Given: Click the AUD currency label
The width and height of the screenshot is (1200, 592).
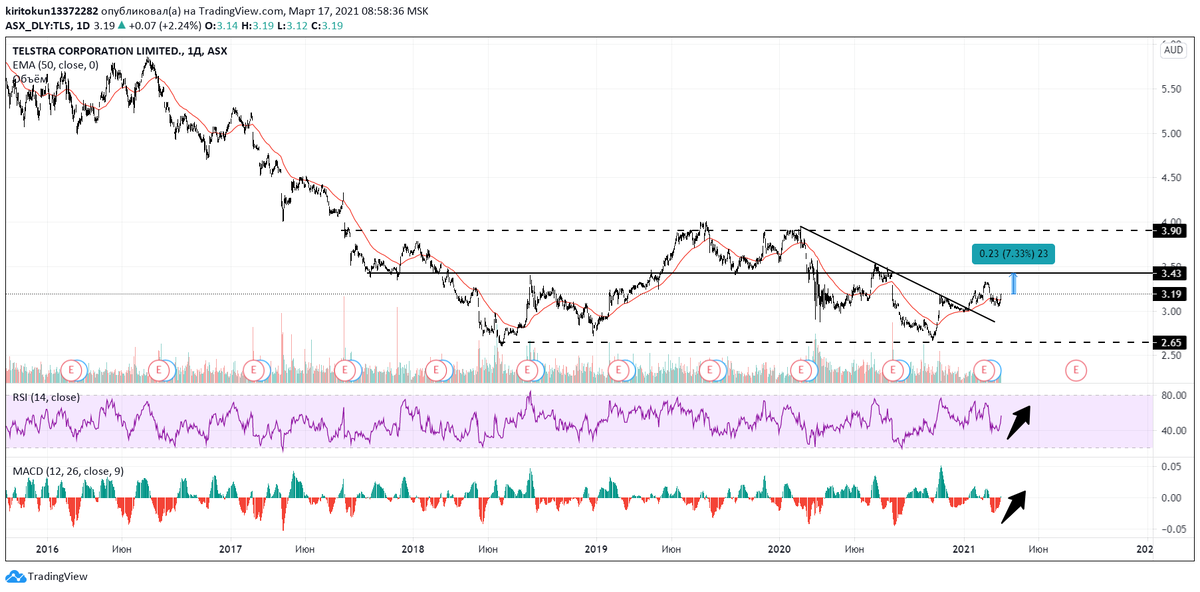Looking at the screenshot, I should [x=1174, y=49].
